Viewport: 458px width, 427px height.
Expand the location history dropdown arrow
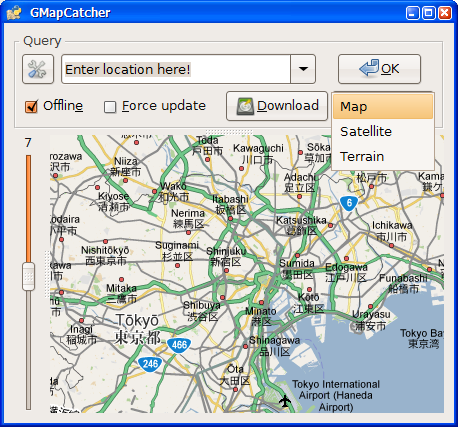pyautogui.click(x=303, y=69)
